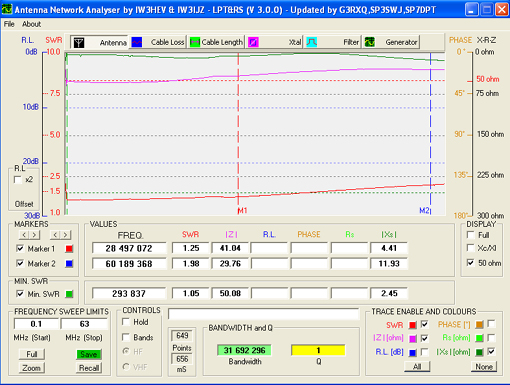Screen dimensions: 510x385
Task: Click the Generator green icon
Action: [370, 42]
